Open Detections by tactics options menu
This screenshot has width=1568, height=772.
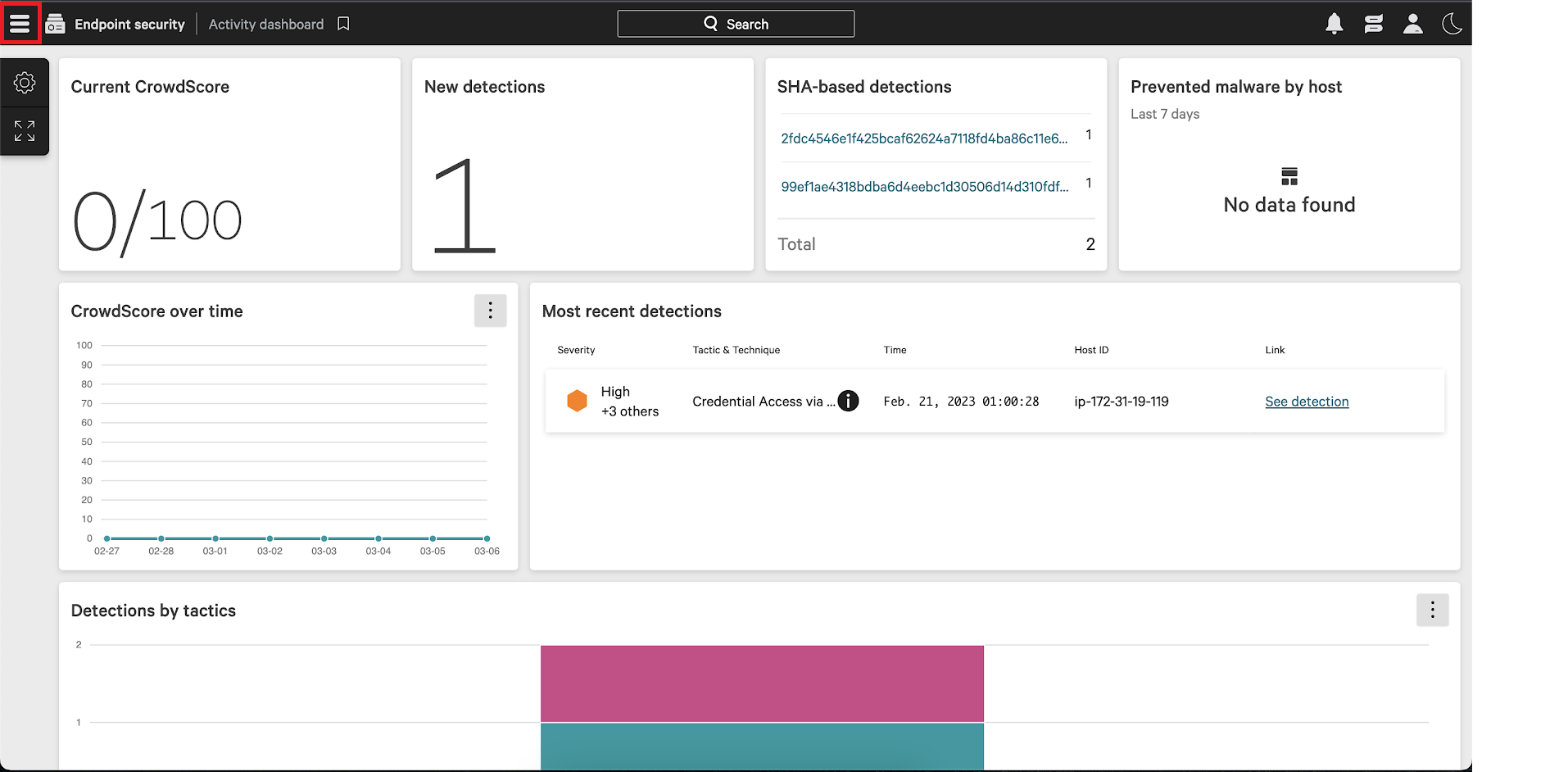pos(1432,610)
